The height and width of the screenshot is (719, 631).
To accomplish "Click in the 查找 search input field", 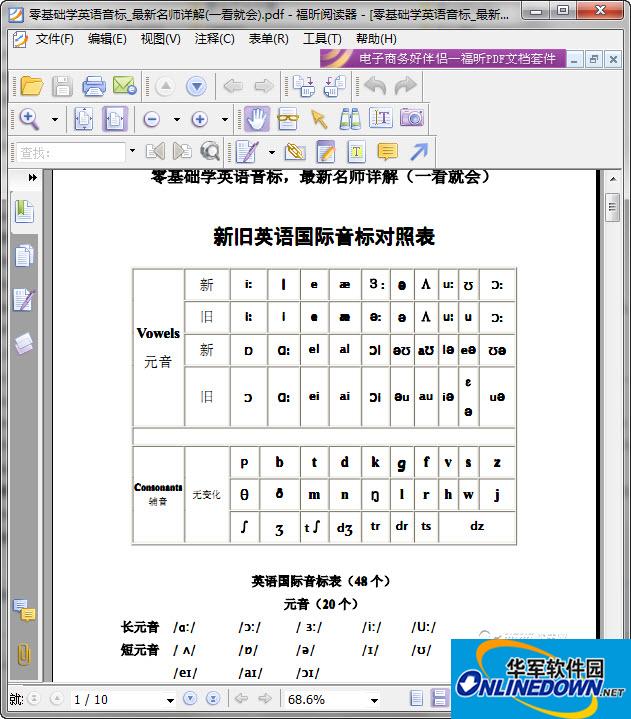I will (x=71, y=152).
